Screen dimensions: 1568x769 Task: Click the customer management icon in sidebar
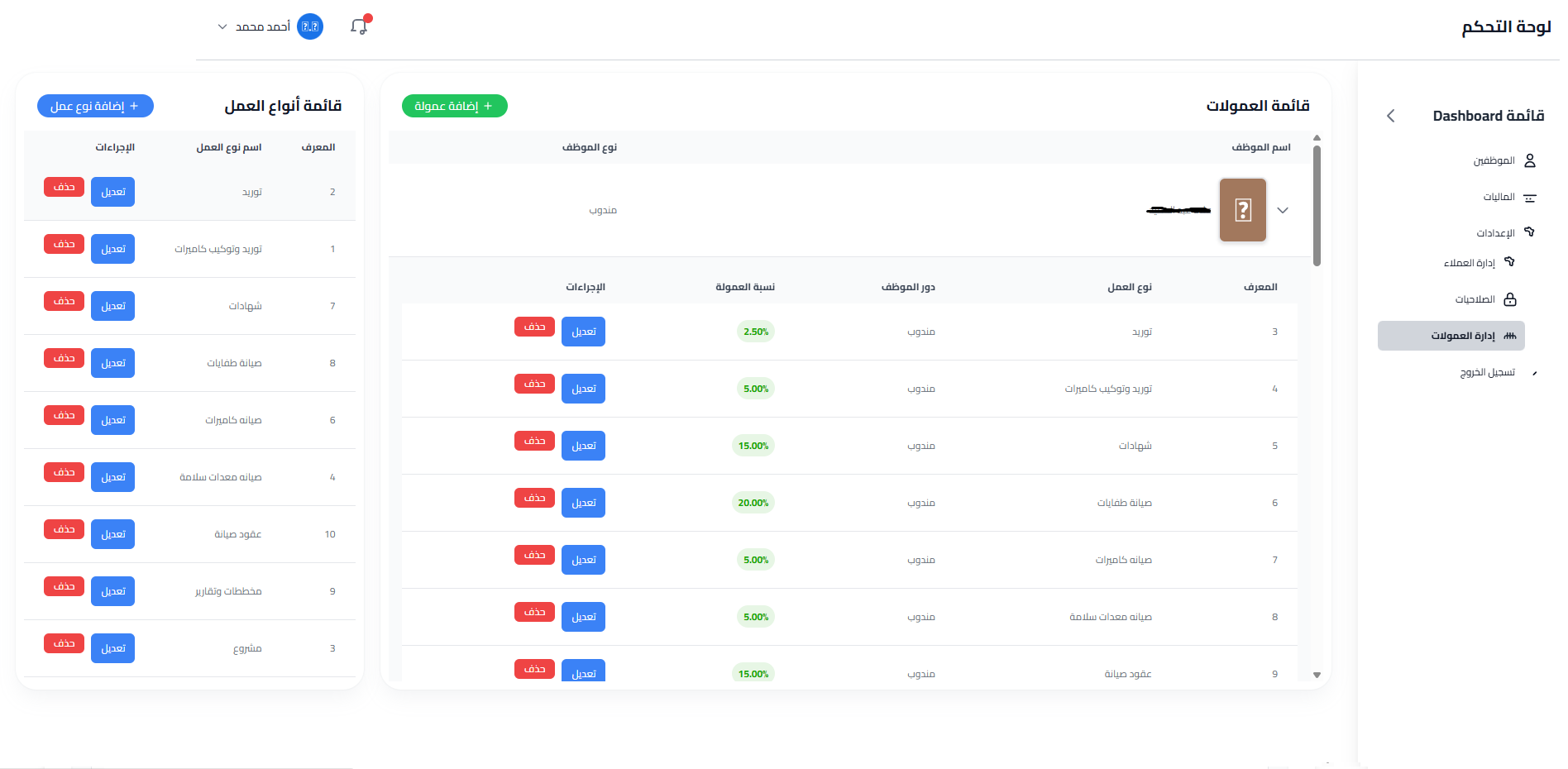(1510, 262)
